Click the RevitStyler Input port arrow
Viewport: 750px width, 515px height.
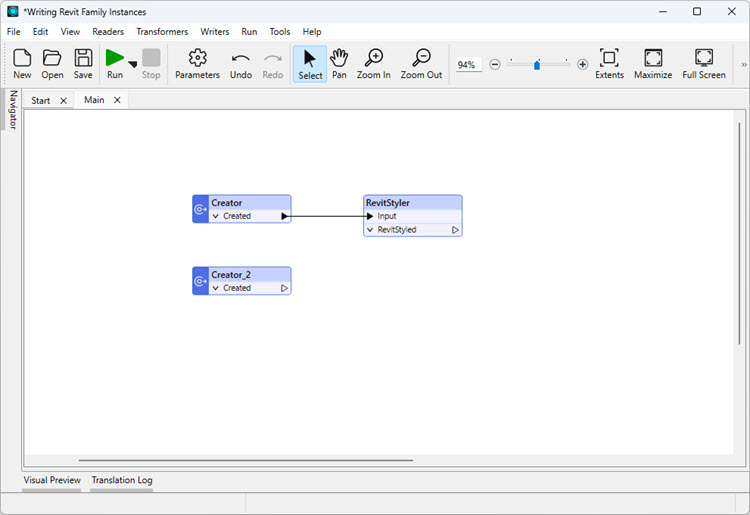tap(369, 216)
